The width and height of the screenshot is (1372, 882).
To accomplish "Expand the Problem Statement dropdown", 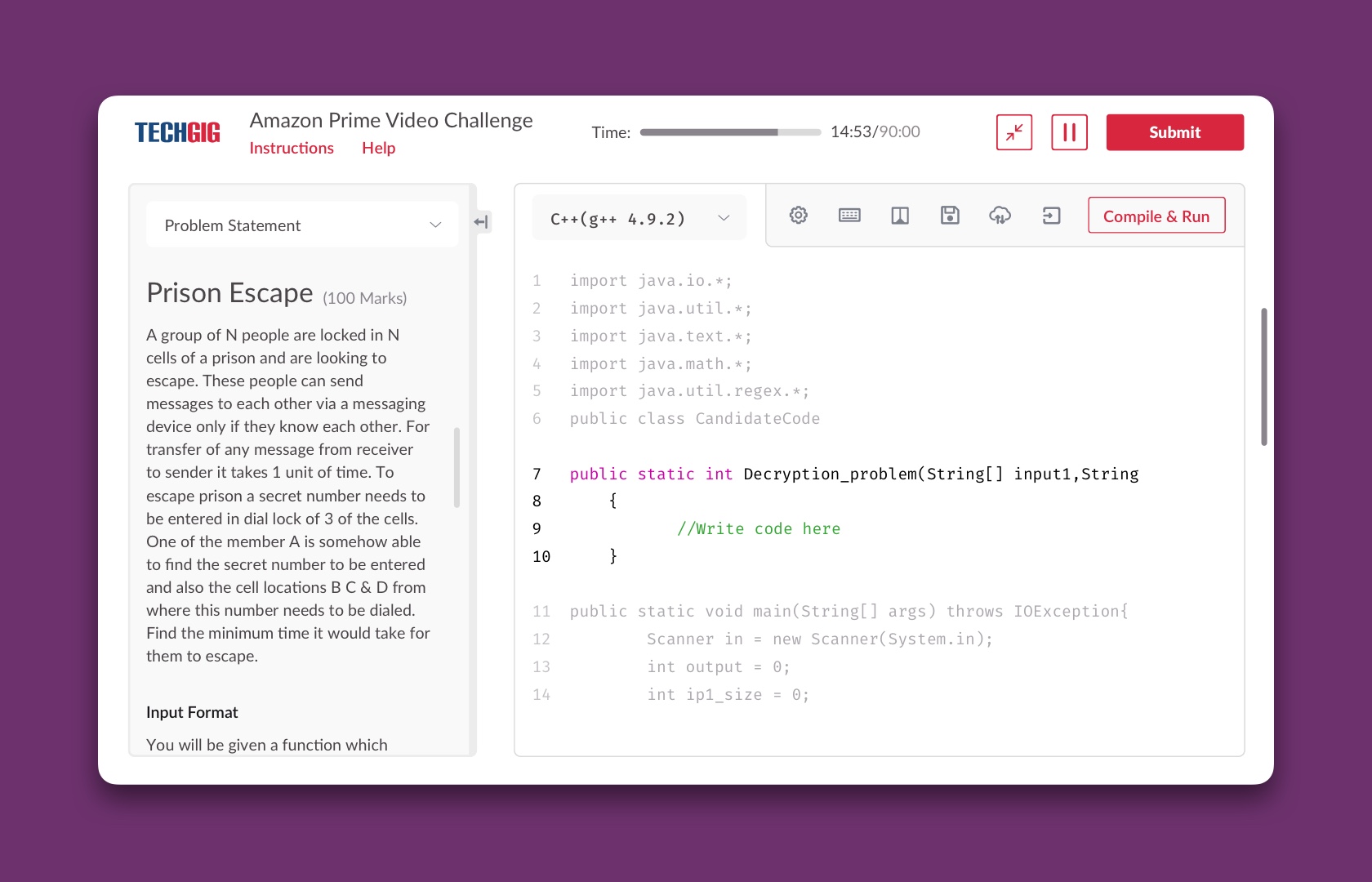I will [x=302, y=225].
